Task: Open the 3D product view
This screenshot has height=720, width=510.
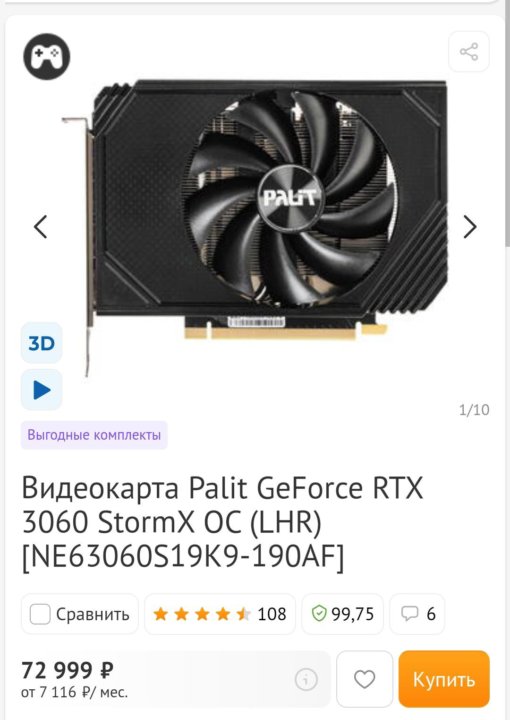Action: [41, 343]
